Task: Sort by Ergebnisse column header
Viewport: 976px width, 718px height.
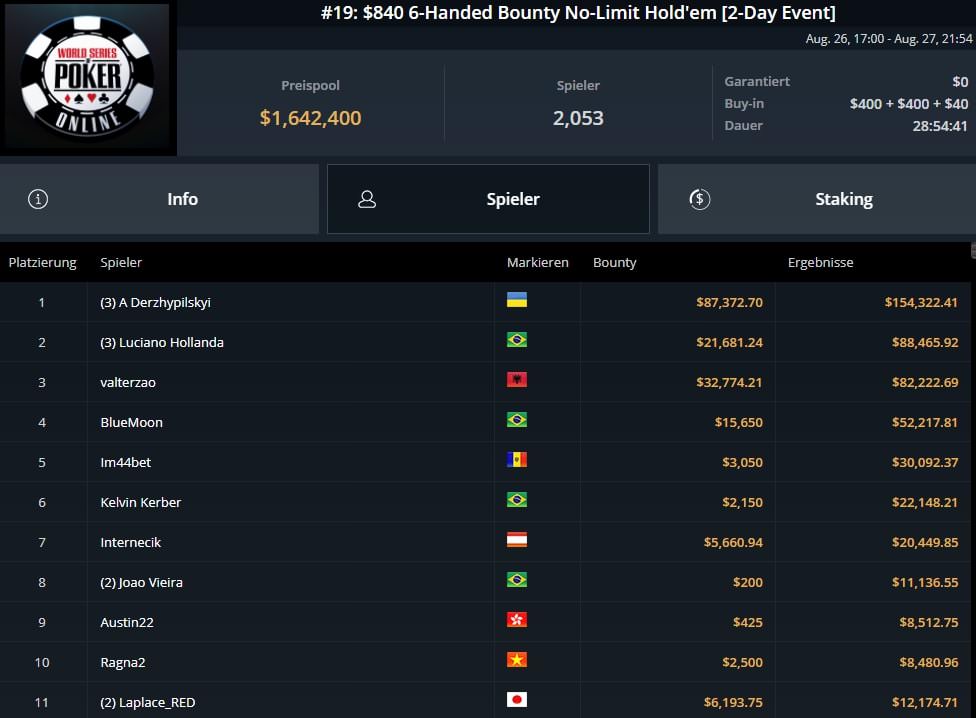Action: point(820,262)
